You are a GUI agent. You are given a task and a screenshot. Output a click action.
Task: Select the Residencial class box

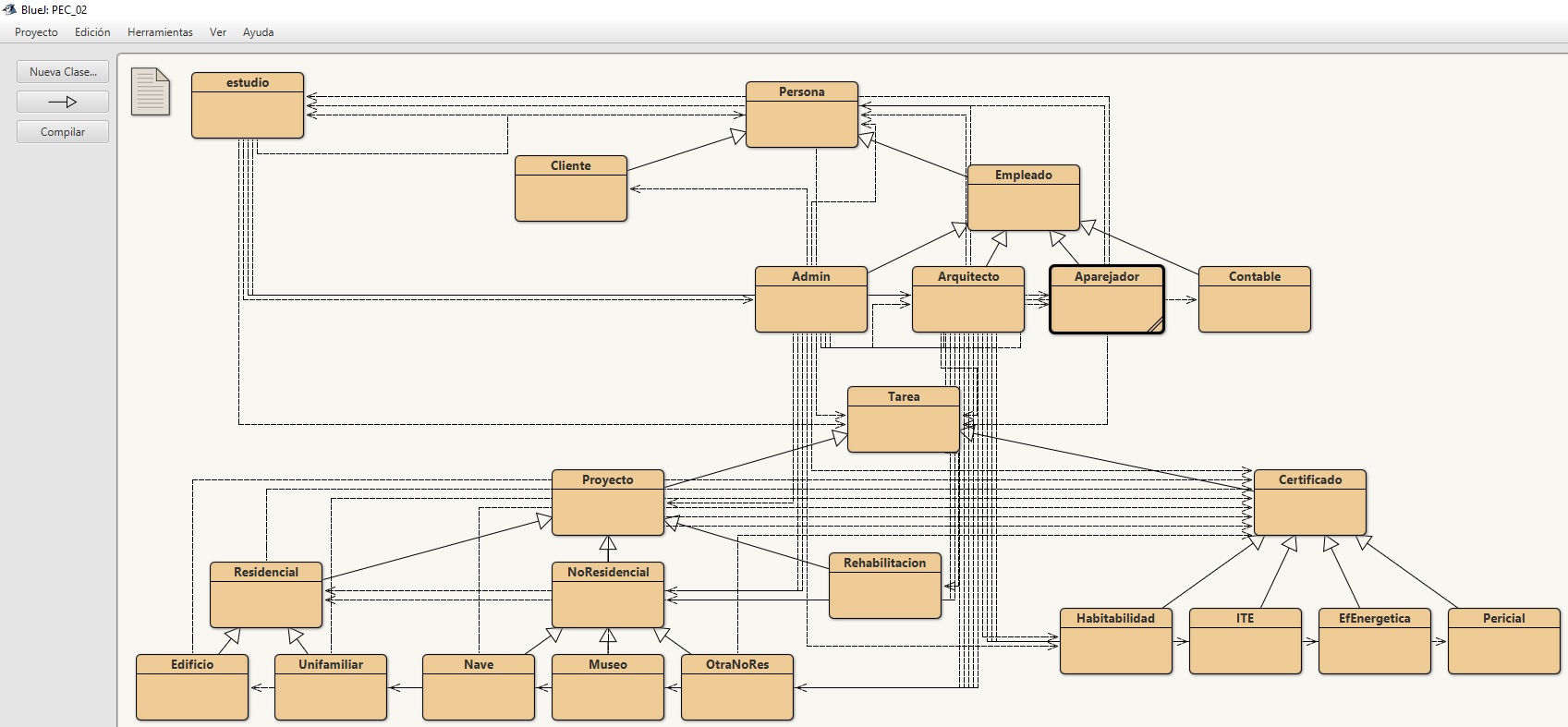[266, 595]
